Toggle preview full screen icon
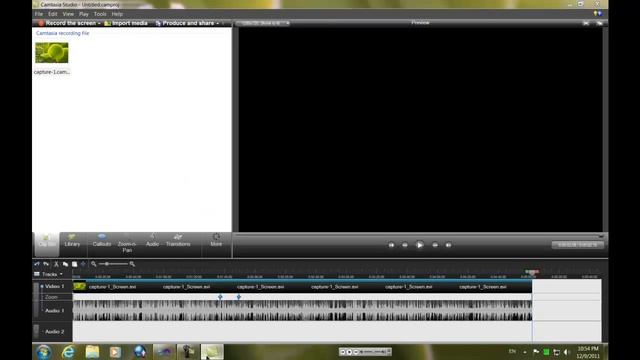 [586, 23]
